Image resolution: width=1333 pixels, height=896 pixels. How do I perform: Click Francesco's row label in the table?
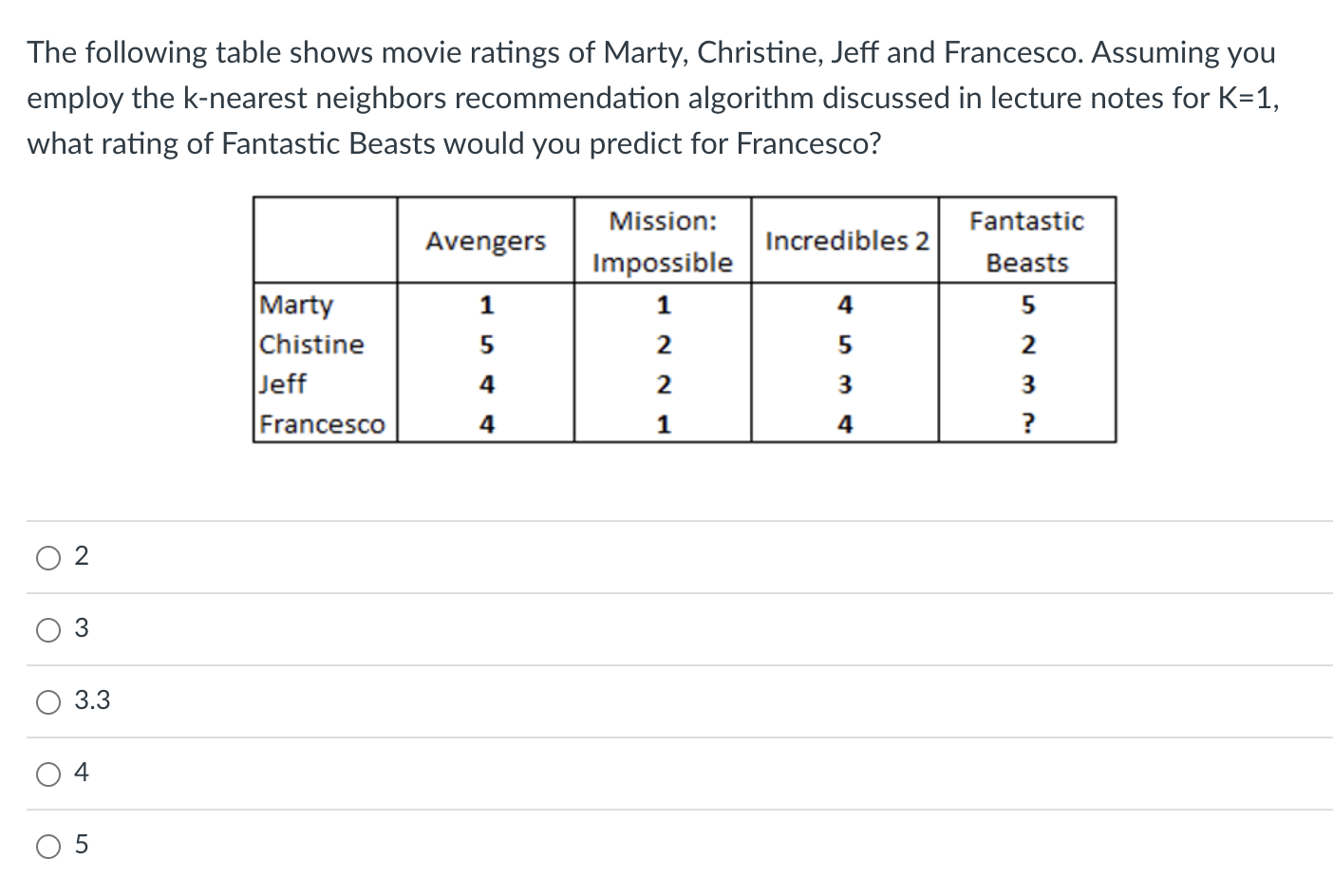click(x=323, y=424)
